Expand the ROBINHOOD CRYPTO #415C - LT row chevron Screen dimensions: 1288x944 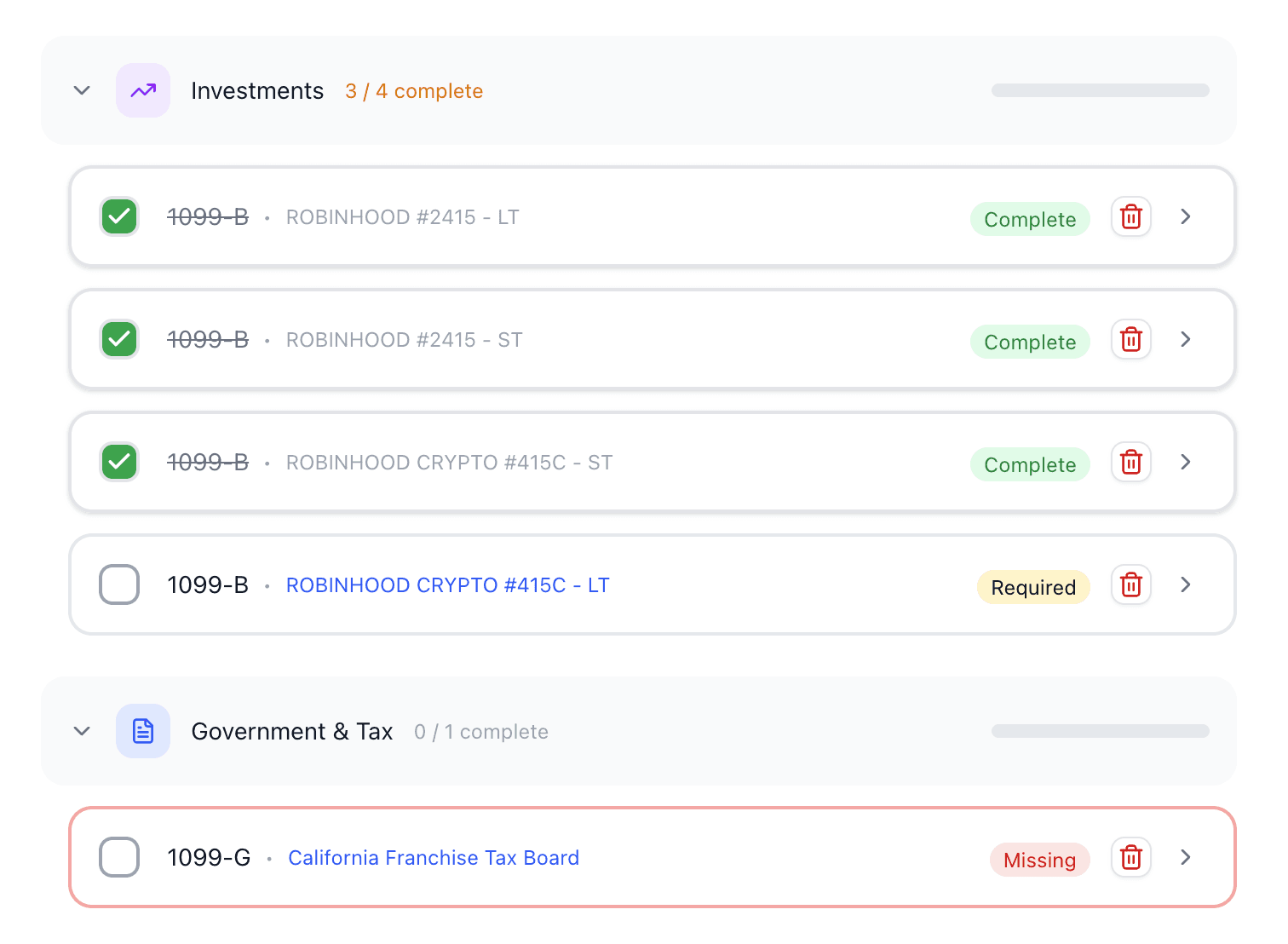pos(1185,585)
